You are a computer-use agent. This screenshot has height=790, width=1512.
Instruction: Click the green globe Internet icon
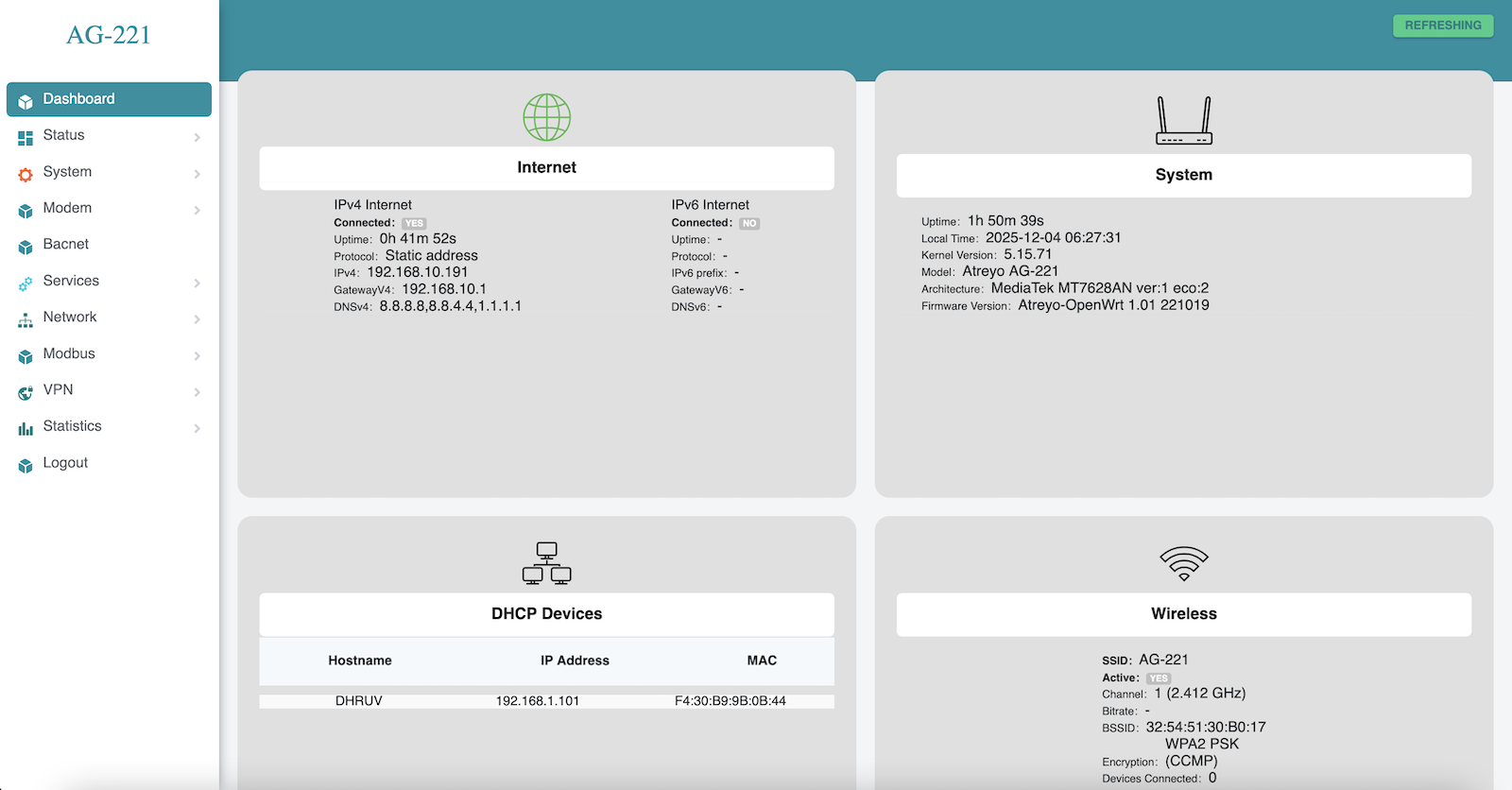coord(546,117)
